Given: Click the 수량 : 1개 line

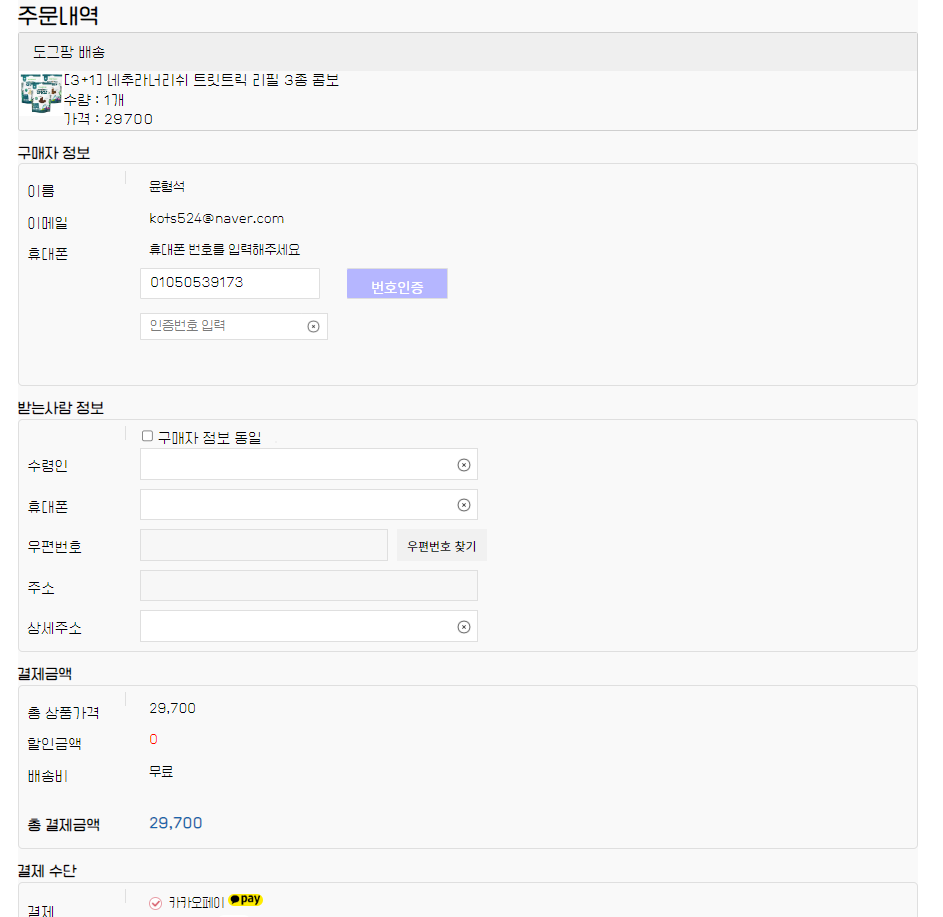Looking at the screenshot, I should point(94,100).
